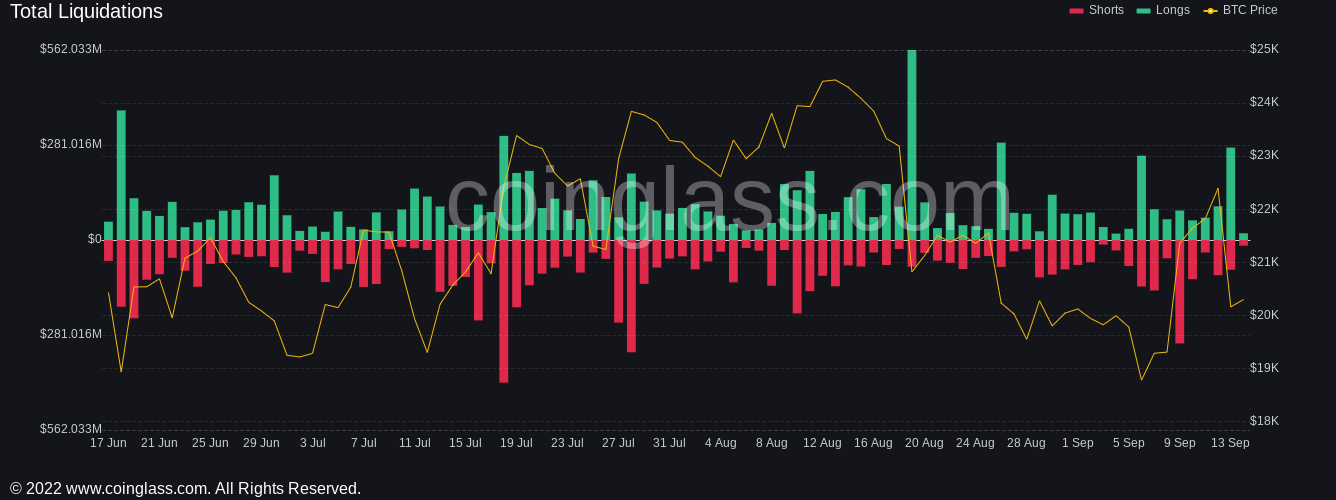Click the 1 Sep date axis label
This screenshot has height=500, width=1336.
point(1077,443)
